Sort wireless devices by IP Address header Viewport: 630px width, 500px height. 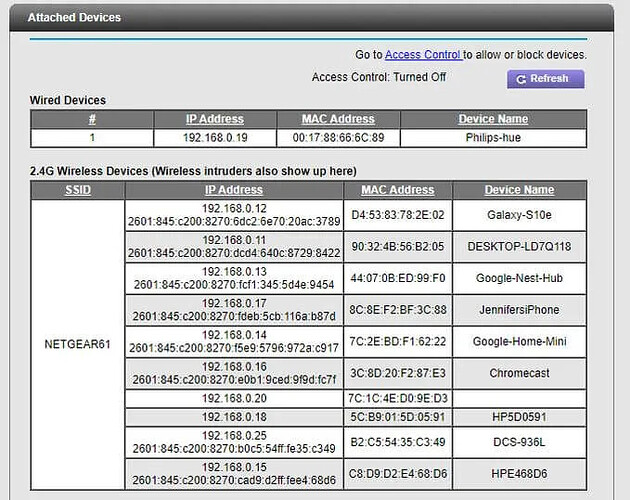(233, 190)
